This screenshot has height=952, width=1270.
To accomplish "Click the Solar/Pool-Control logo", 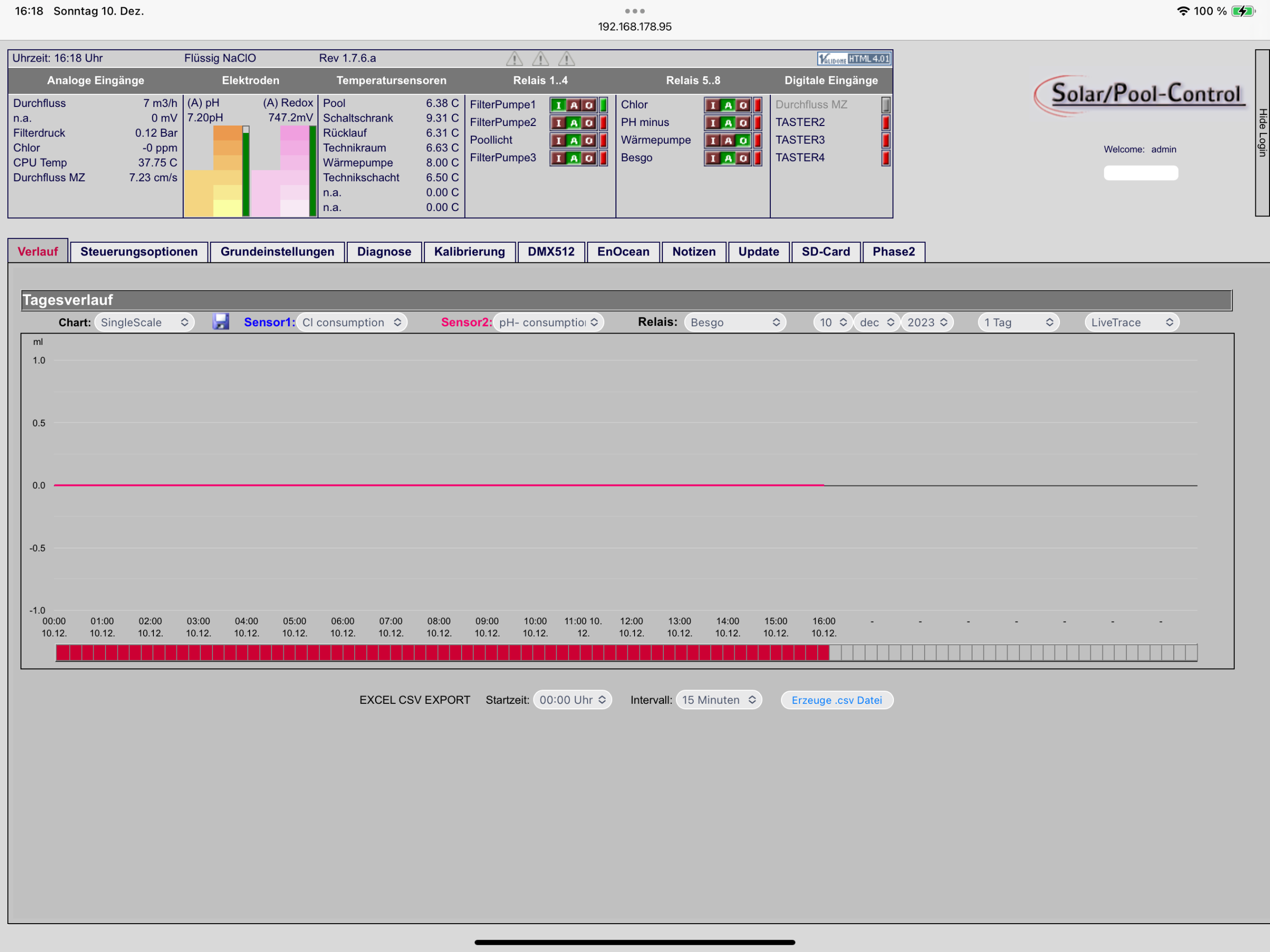I will pyautogui.click(x=1140, y=95).
